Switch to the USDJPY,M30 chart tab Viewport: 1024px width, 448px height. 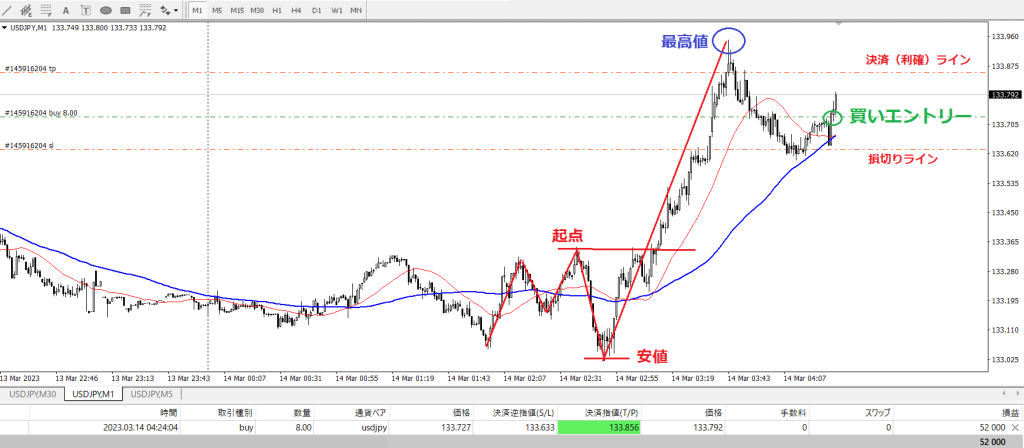[x=31, y=394]
